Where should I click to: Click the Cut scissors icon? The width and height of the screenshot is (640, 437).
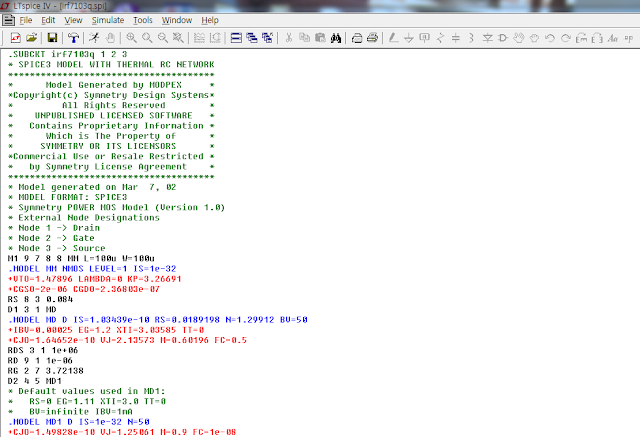[289, 38]
